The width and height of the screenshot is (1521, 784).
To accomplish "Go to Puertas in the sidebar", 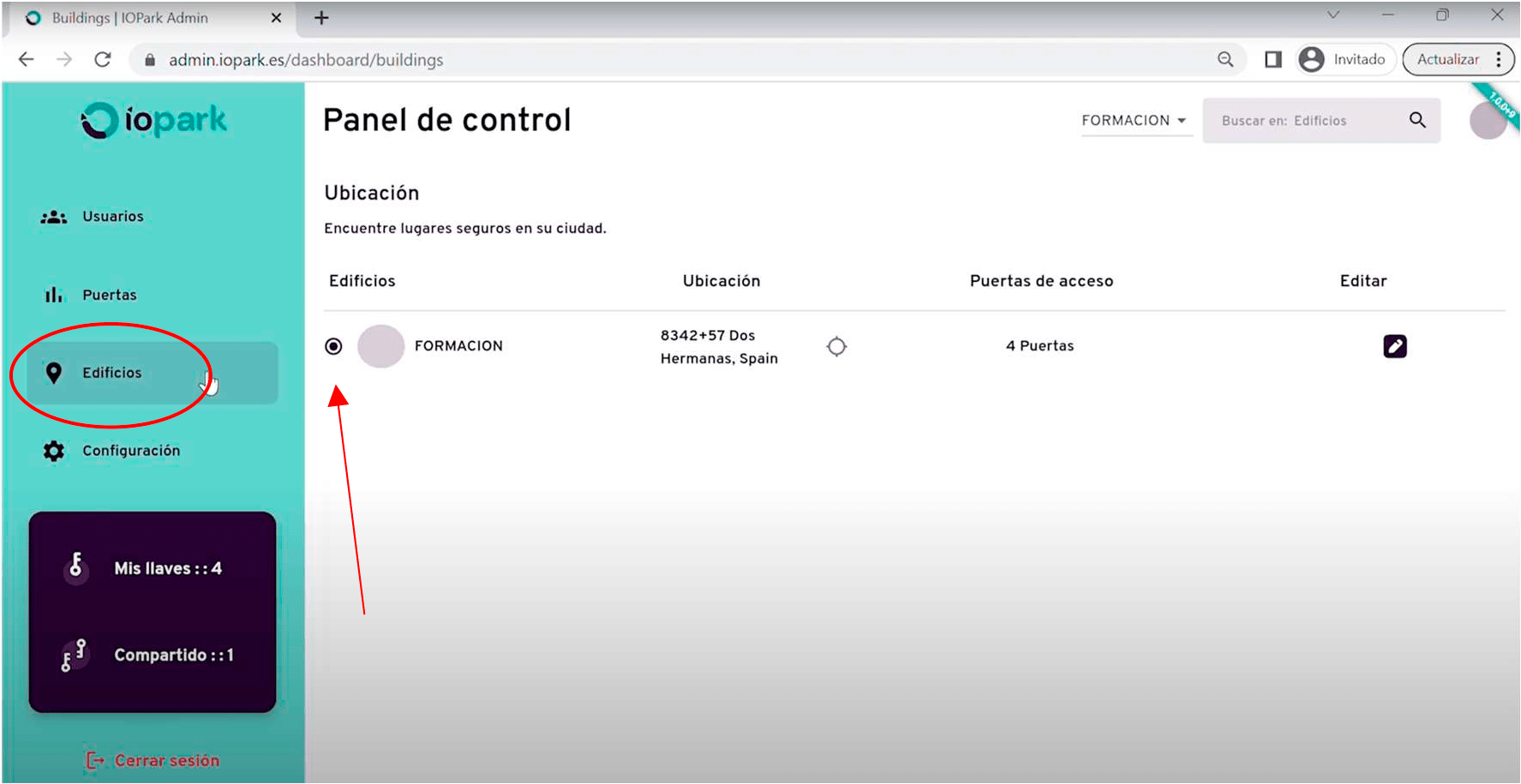I will pyautogui.click(x=109, y=295).
